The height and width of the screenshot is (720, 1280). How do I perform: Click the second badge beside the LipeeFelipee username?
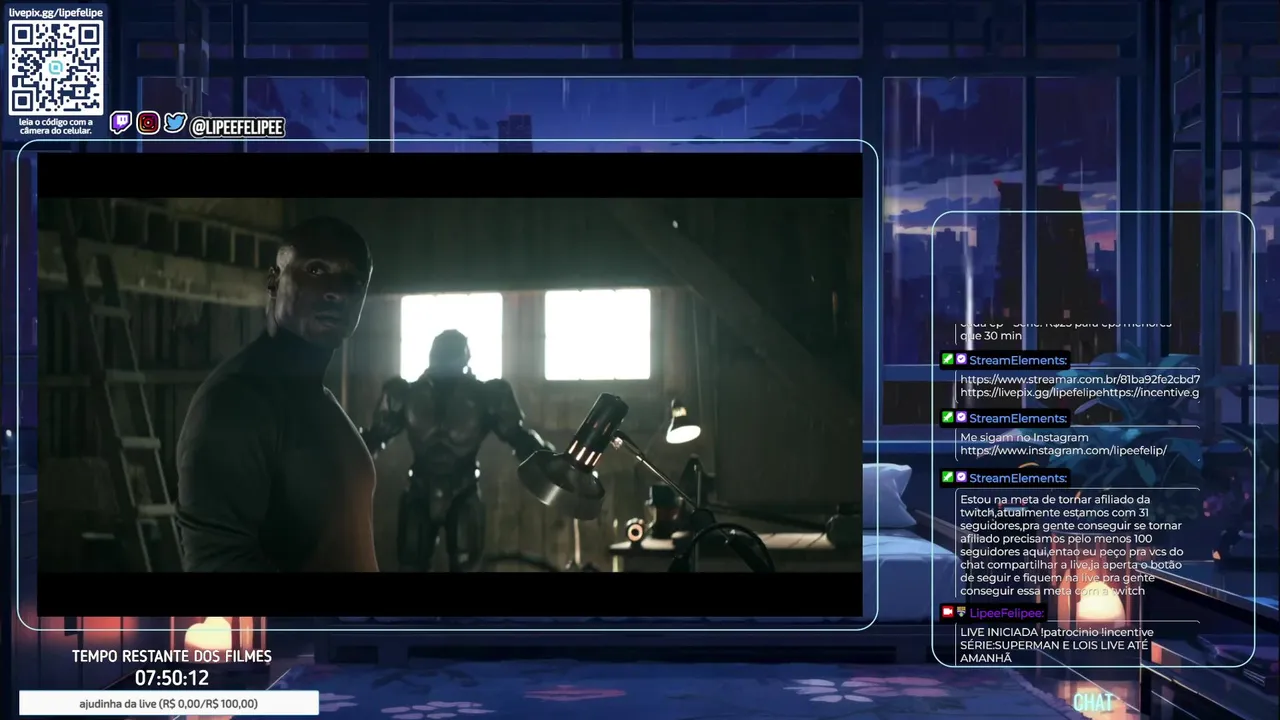(x=961, y=612)
